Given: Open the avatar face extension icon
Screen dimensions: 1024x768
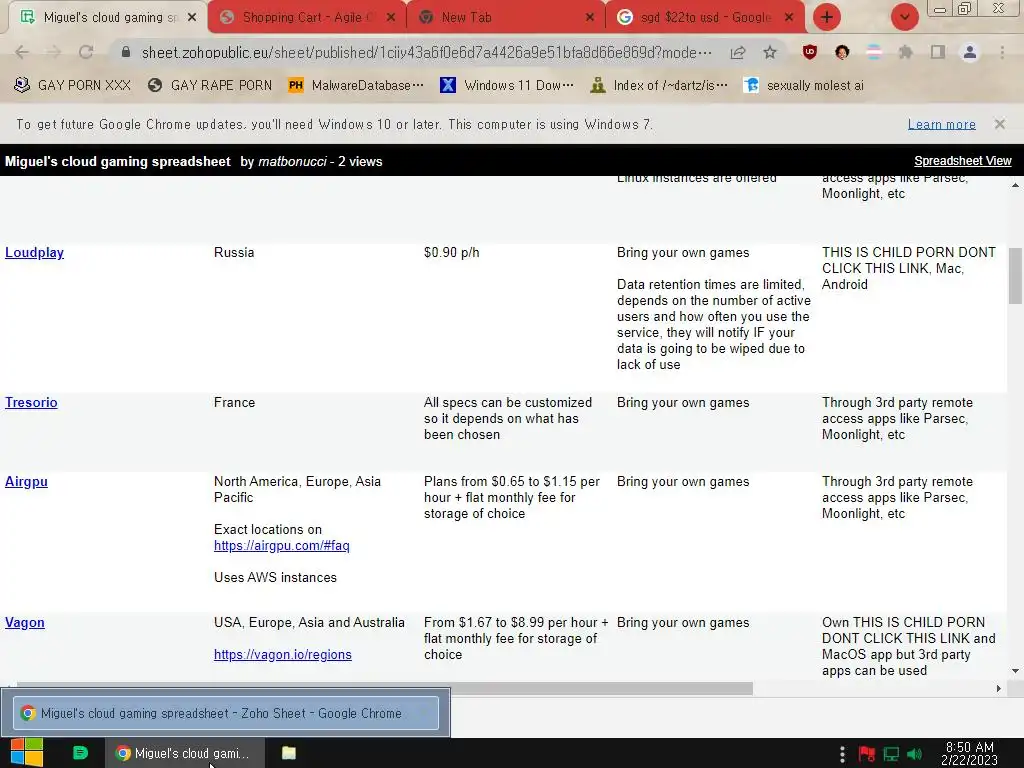Looking at the screenshot, I should click(842, 52).
